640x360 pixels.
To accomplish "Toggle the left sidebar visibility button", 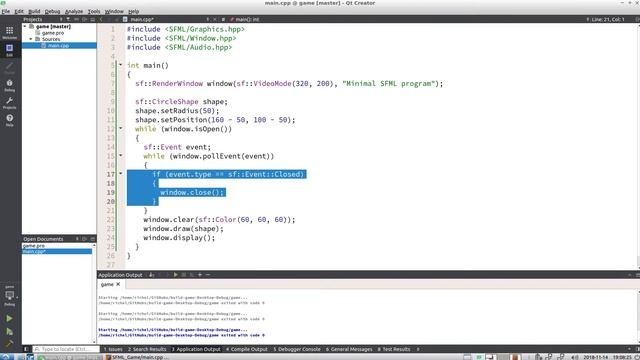I will tap(26, 349).
